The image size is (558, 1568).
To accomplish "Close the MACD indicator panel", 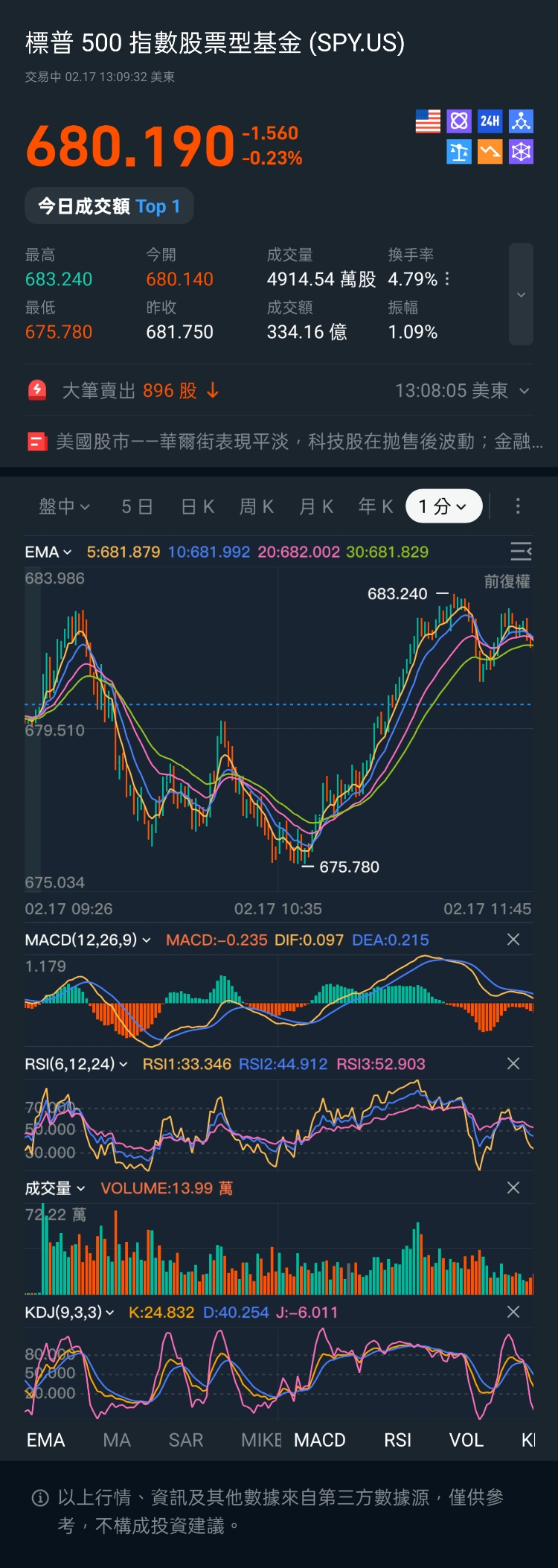I will coord(513,940).
